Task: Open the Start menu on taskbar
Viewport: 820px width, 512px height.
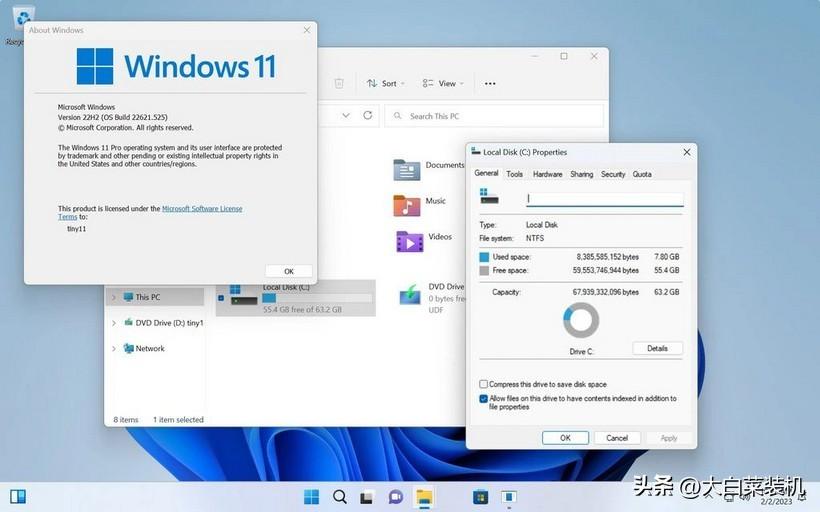Action: (311, 496)
